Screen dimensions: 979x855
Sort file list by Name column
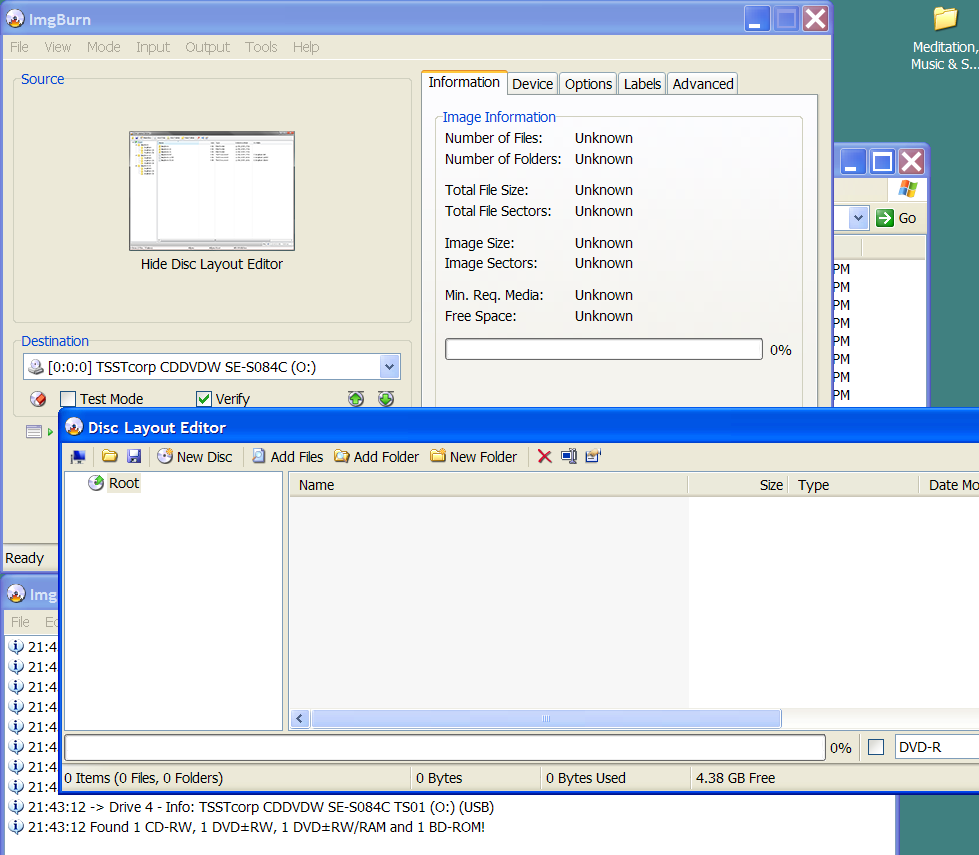[488, 485]
